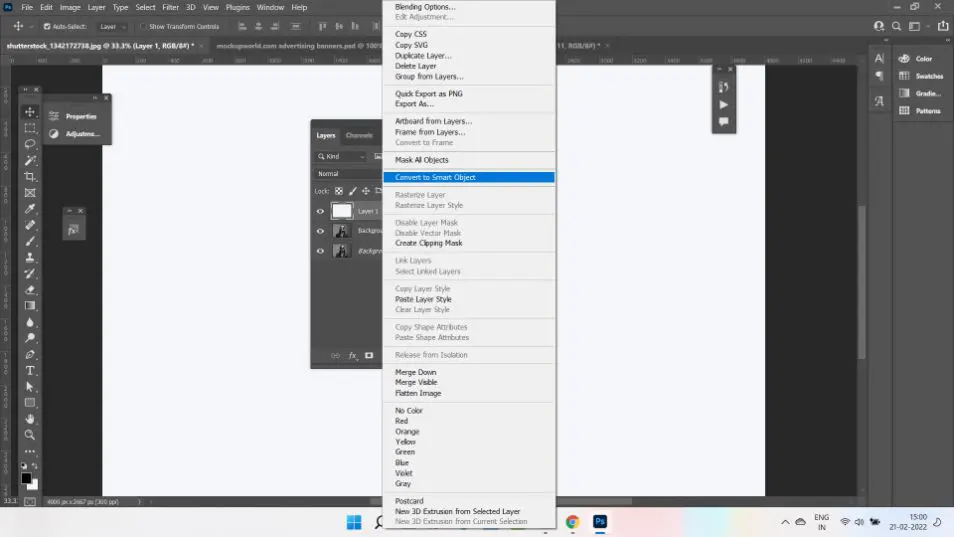954x537 pixels.
Task: Toggle the Auto-Select checkbox
Action: point(47,26)
